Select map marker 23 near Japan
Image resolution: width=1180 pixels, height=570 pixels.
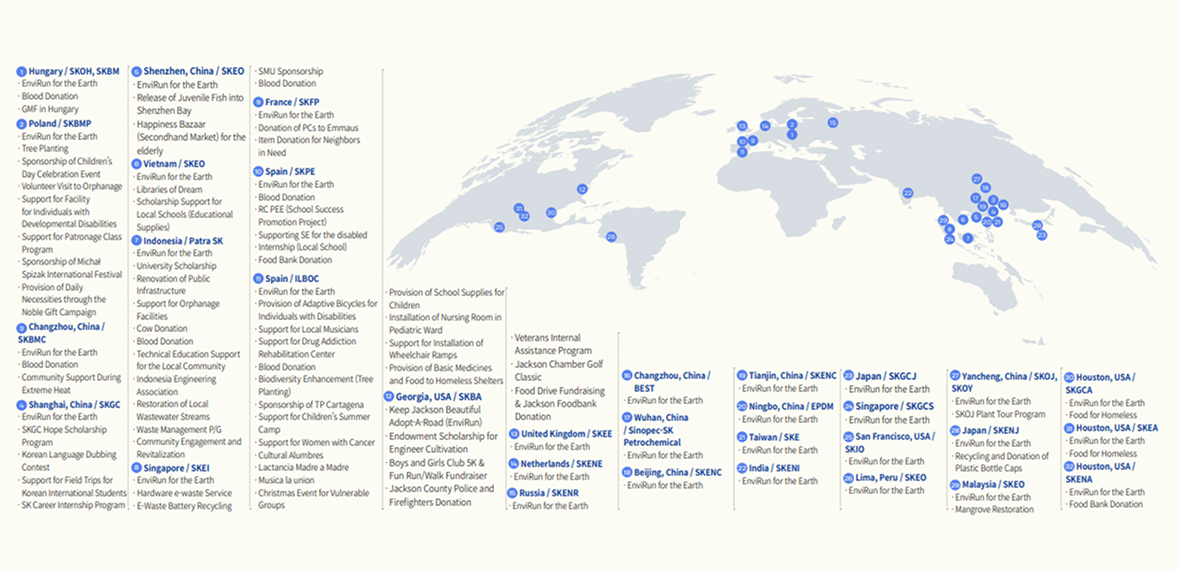point(1041,235)
